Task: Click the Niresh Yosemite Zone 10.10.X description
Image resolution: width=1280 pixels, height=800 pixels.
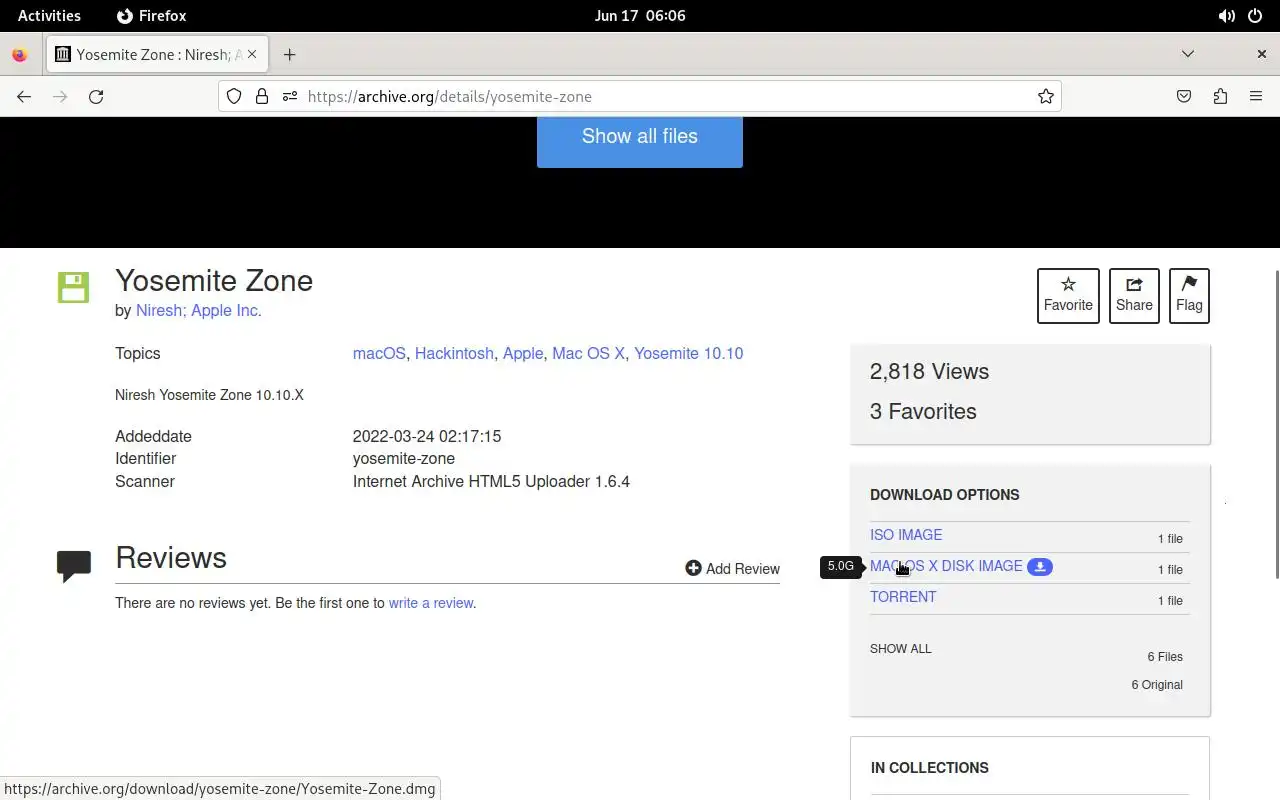Action: [209, 395]
